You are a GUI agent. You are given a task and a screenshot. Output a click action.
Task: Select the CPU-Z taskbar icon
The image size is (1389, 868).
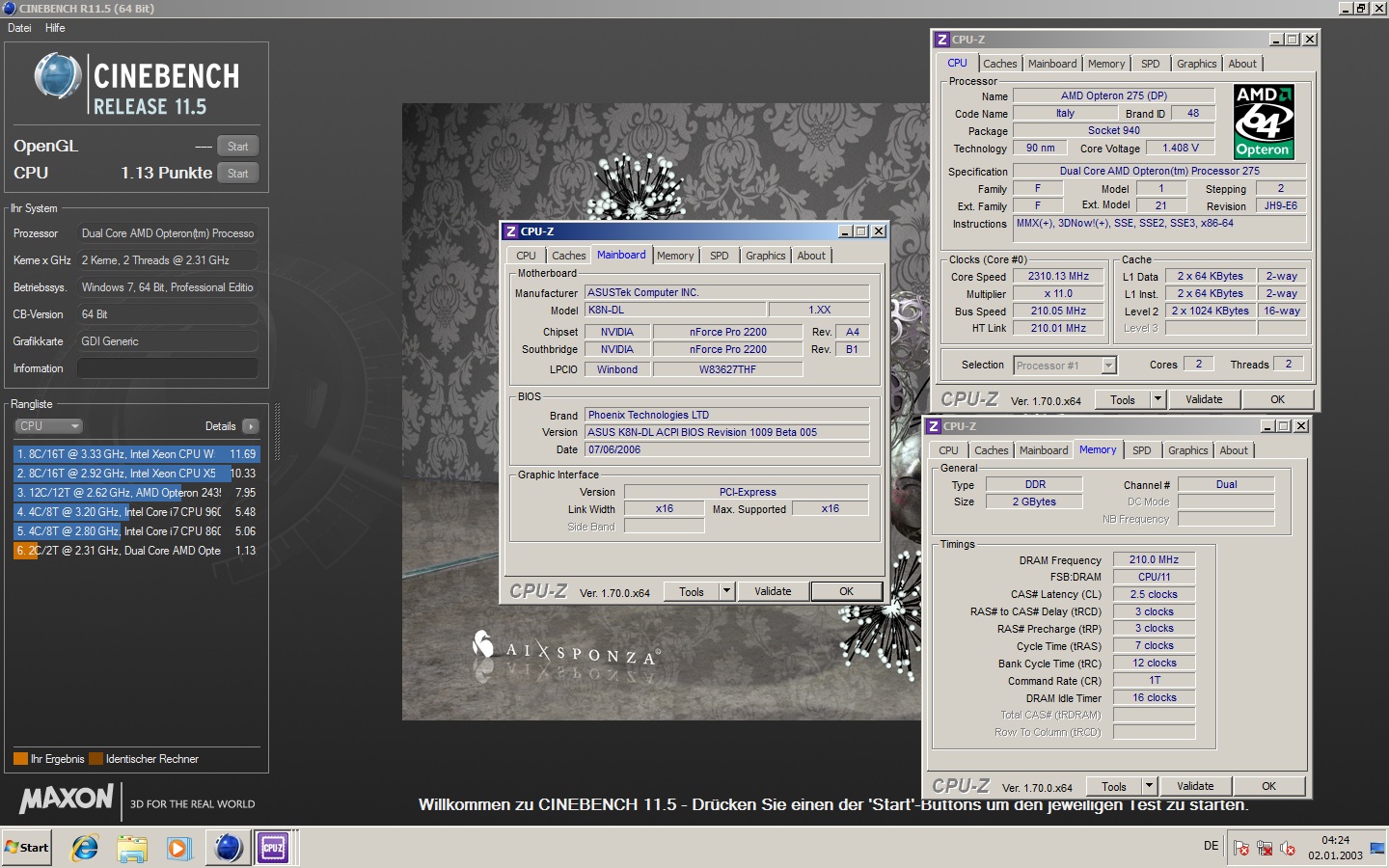[273, 848]
